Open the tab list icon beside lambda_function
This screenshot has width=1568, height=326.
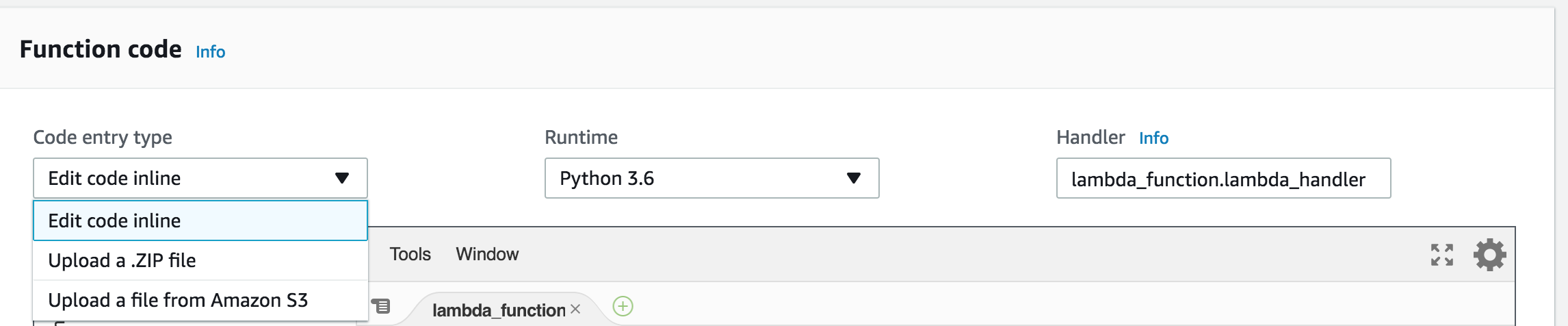pyautogui.click(x=381, y=305)
